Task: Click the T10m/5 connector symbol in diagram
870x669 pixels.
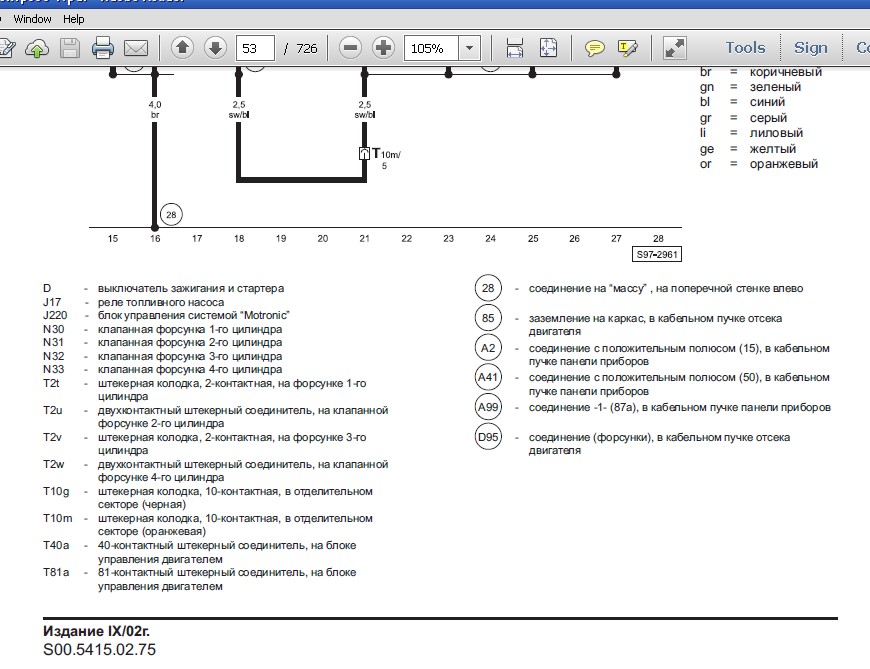Action: pyautogui.click(x=364, y=154)
